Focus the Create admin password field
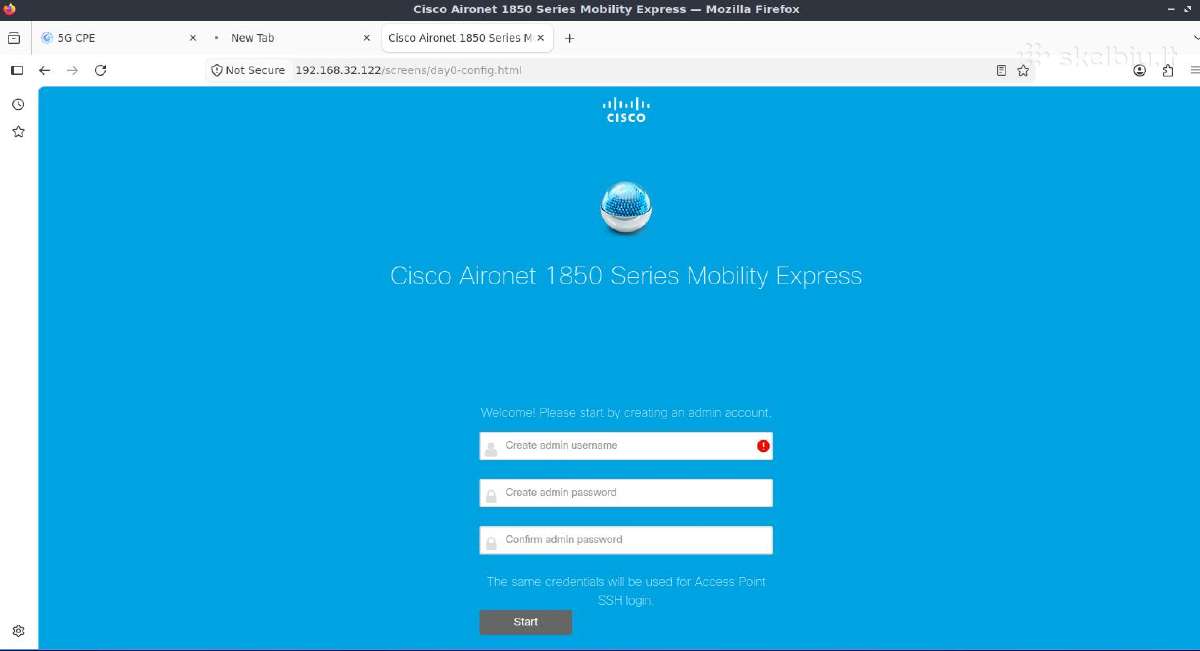The image size is (1200, 651). coord(626,493)
